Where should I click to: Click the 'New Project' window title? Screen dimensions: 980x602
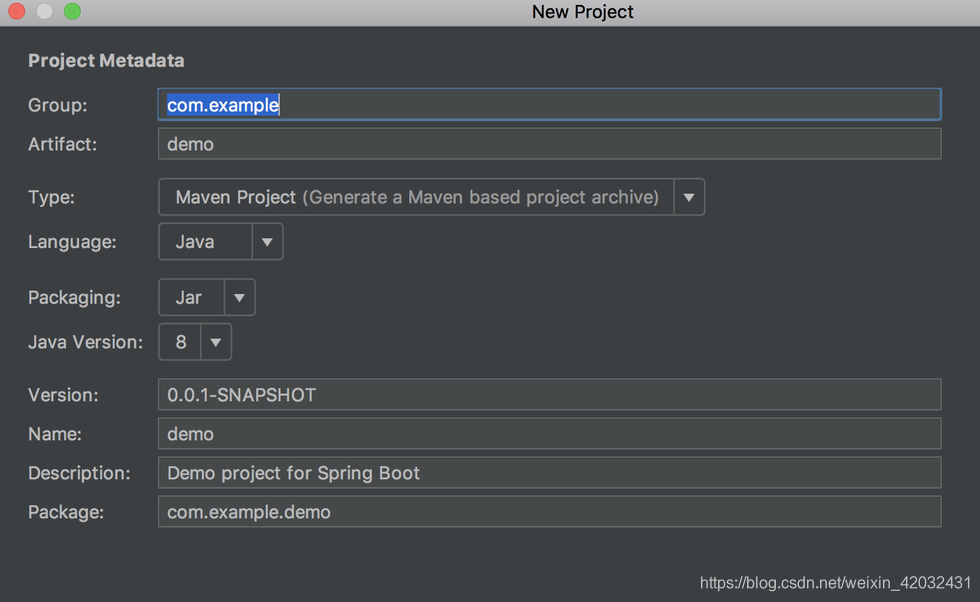pyautogui.click(x=582, y=12)
